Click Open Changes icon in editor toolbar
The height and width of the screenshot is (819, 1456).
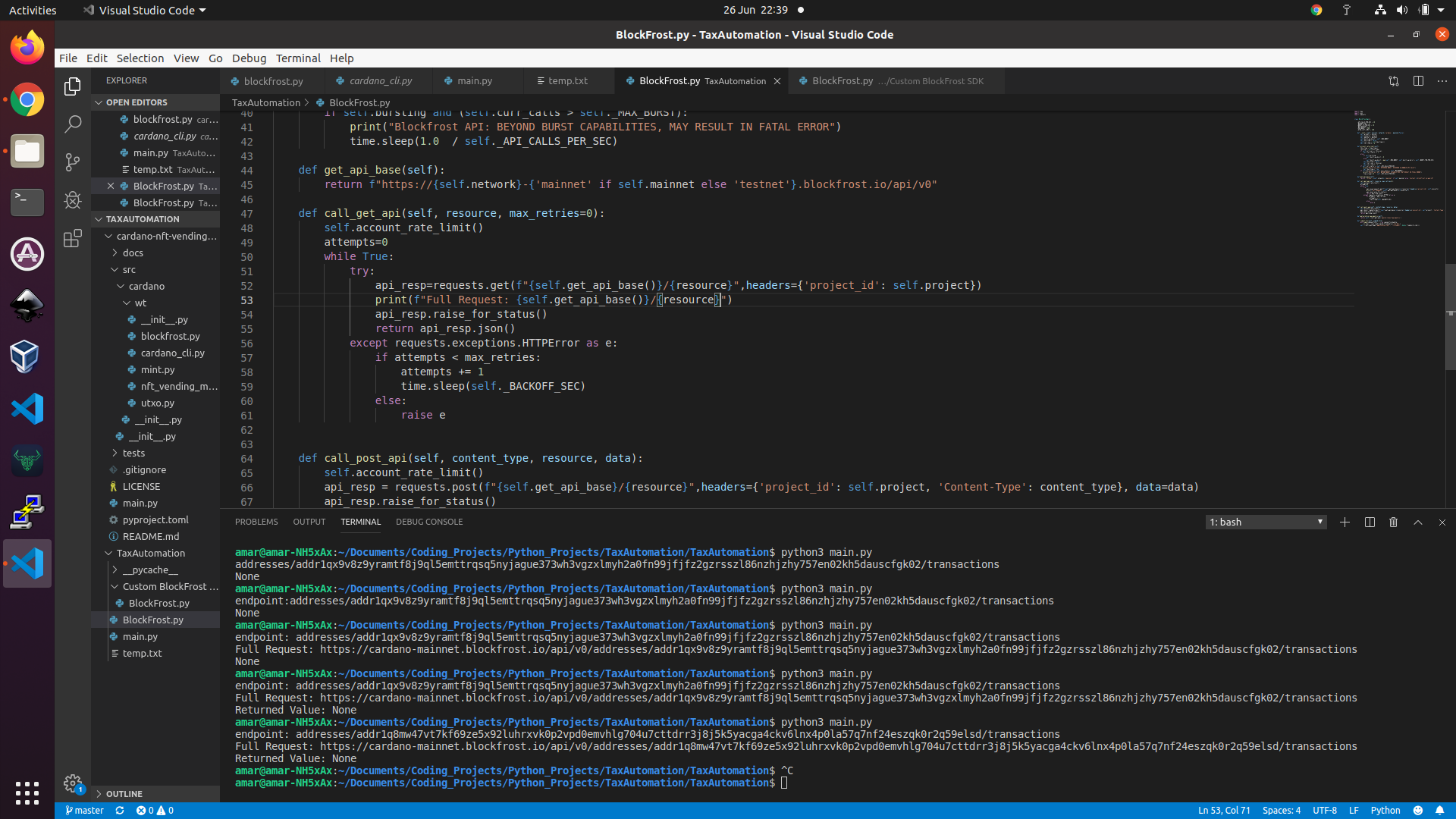pos(1394,81)
